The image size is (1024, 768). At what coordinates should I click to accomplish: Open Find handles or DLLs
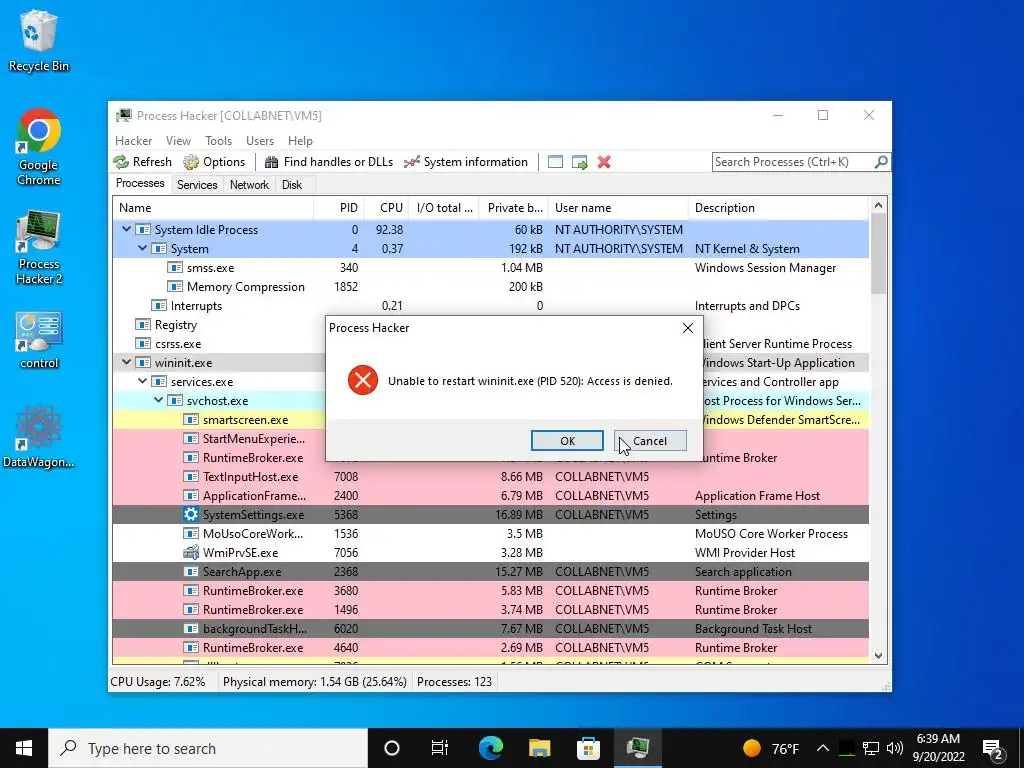click(328, 162)
